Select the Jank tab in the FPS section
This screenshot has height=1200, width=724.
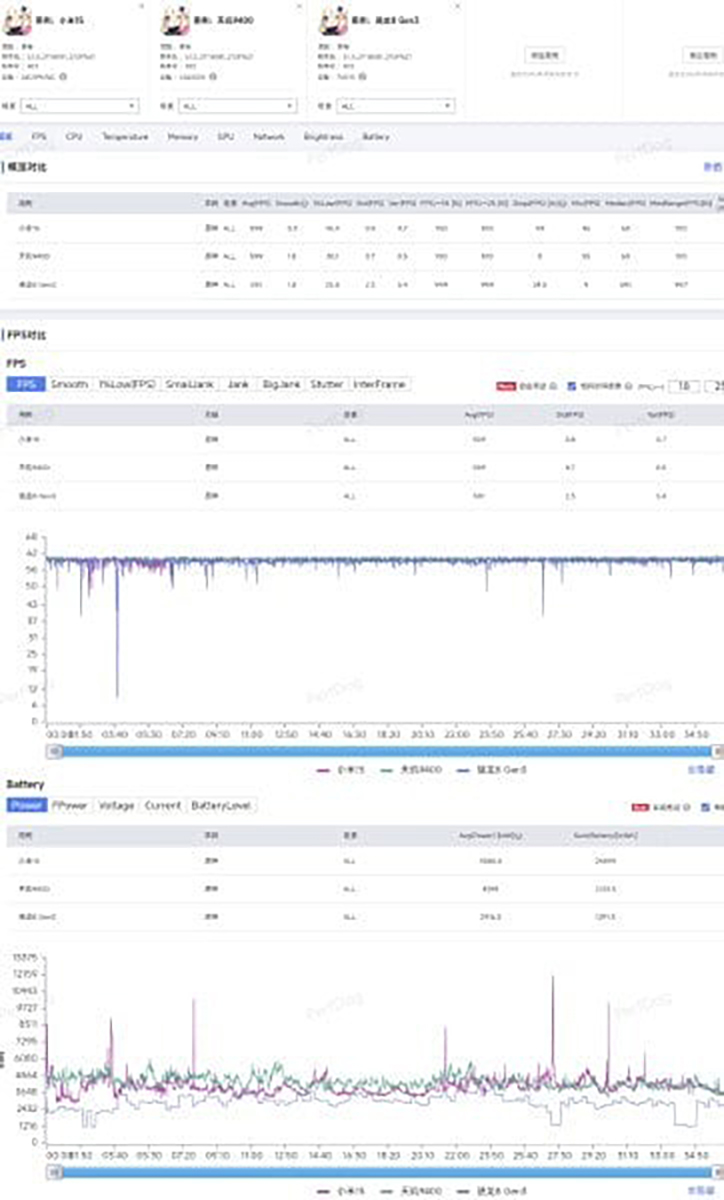click(237, 384)
